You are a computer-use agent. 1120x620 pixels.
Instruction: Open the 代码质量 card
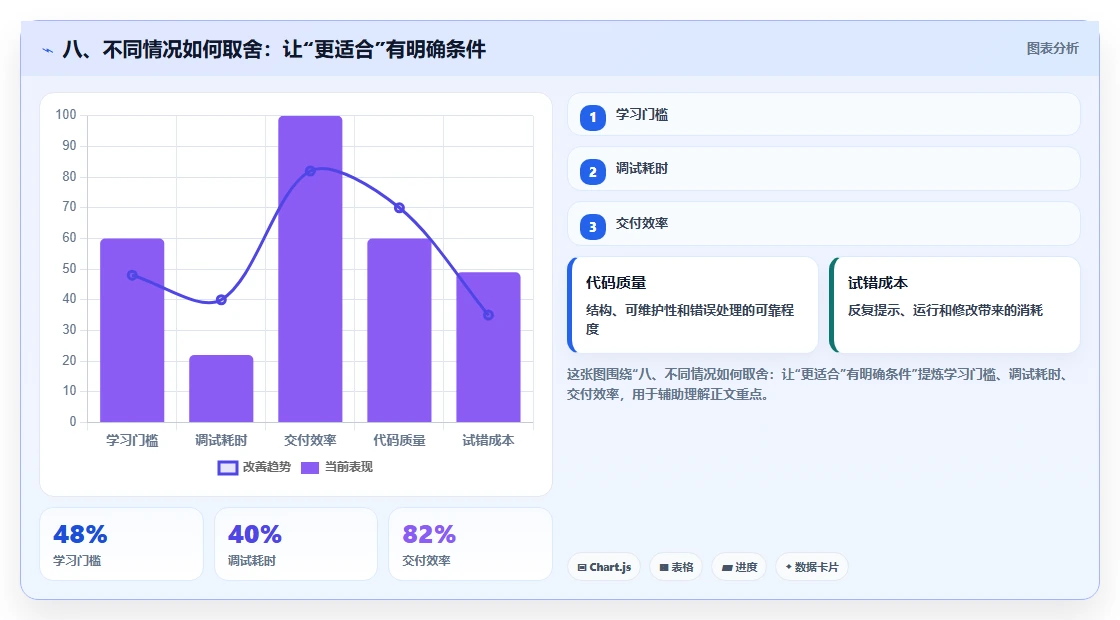pyautogui.click(x=692, y=305)
